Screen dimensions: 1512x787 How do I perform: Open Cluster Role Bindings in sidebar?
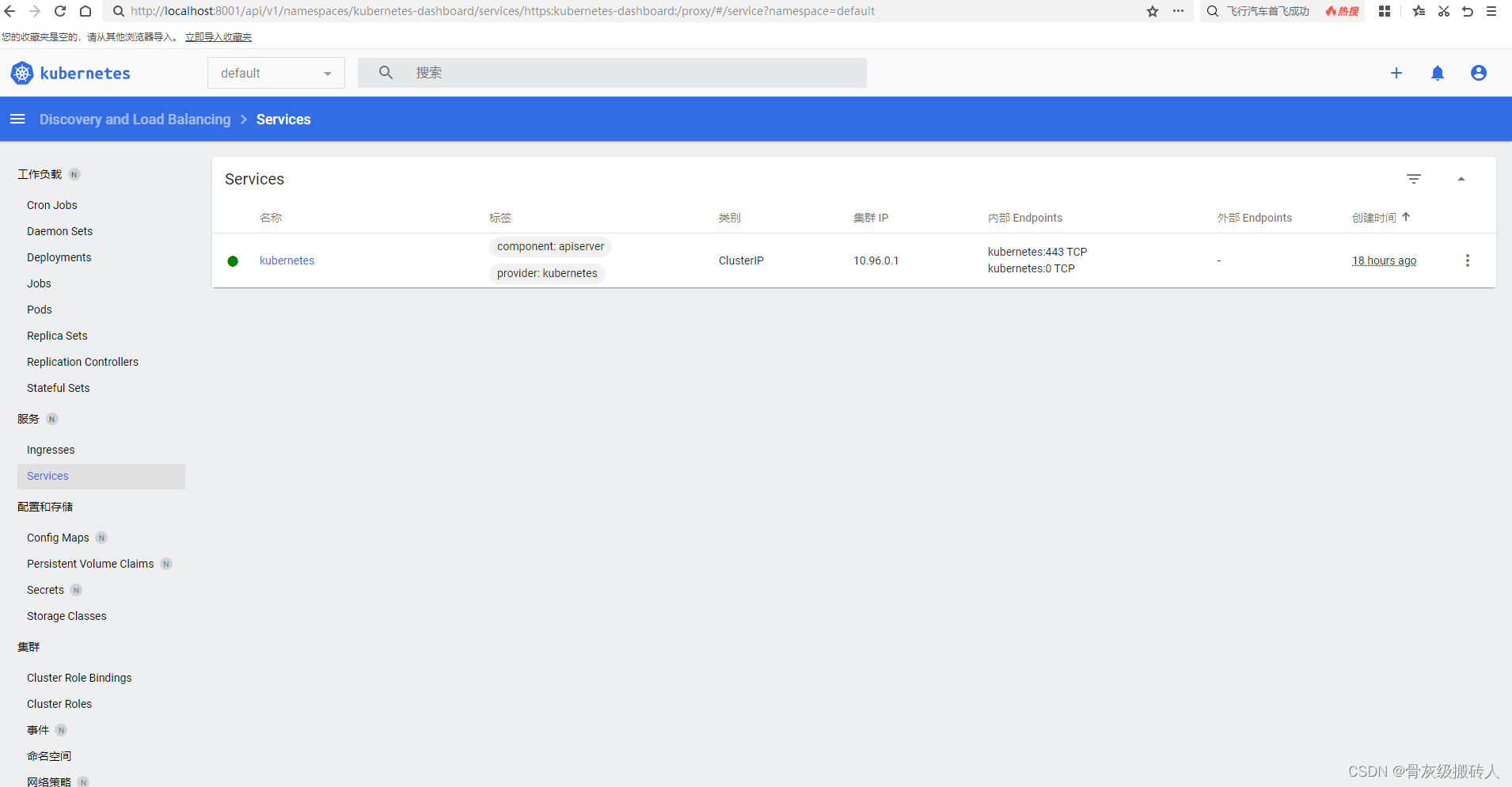pyautogui.click(x=79, y=678)
